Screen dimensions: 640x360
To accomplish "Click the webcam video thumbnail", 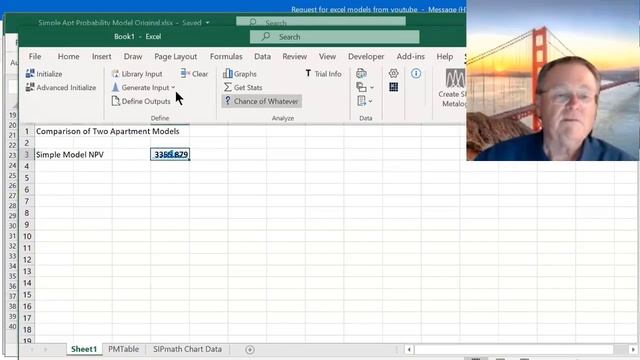I will coord(553,80).
